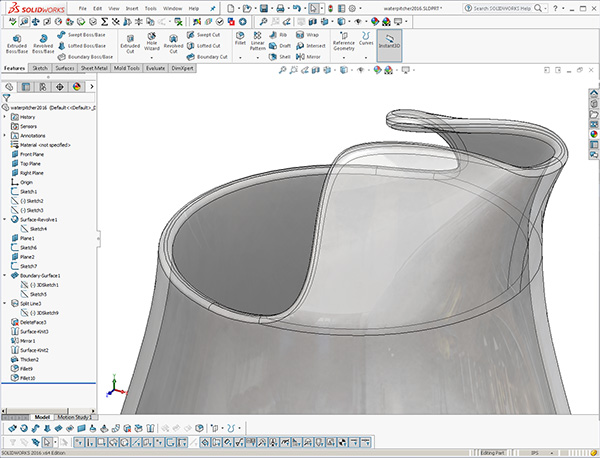Screen dimensions: 600x458
Task: Switch to the Evaluate tab
Action: (x=155, y=68)
